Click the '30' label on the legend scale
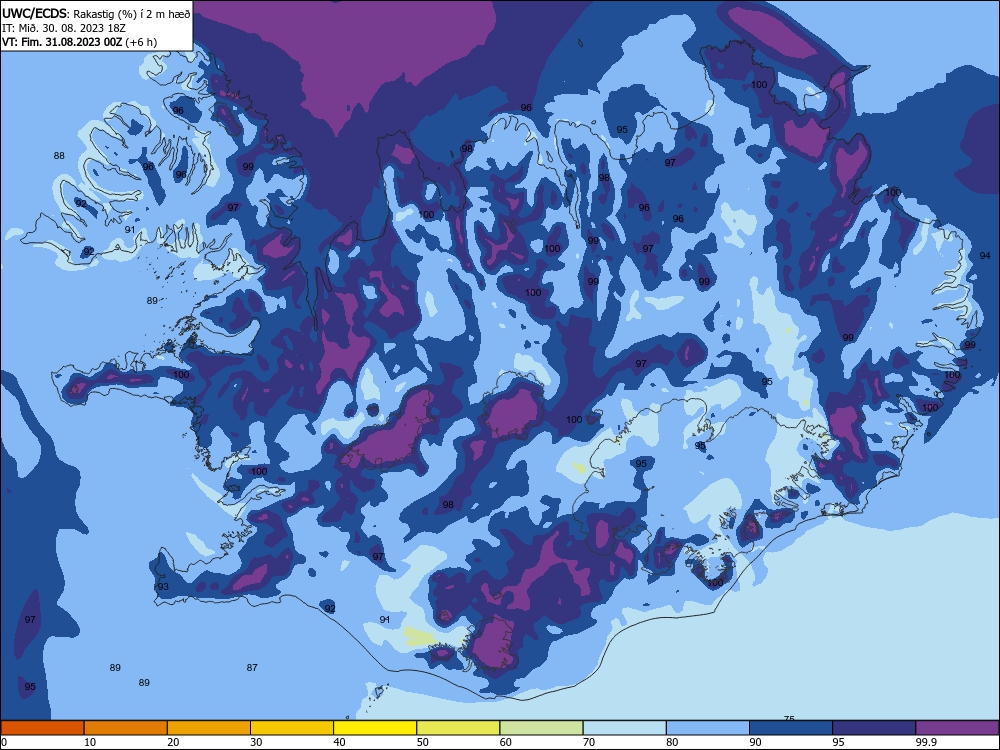This screenshot has width=1000, height=750. [256, 742]
